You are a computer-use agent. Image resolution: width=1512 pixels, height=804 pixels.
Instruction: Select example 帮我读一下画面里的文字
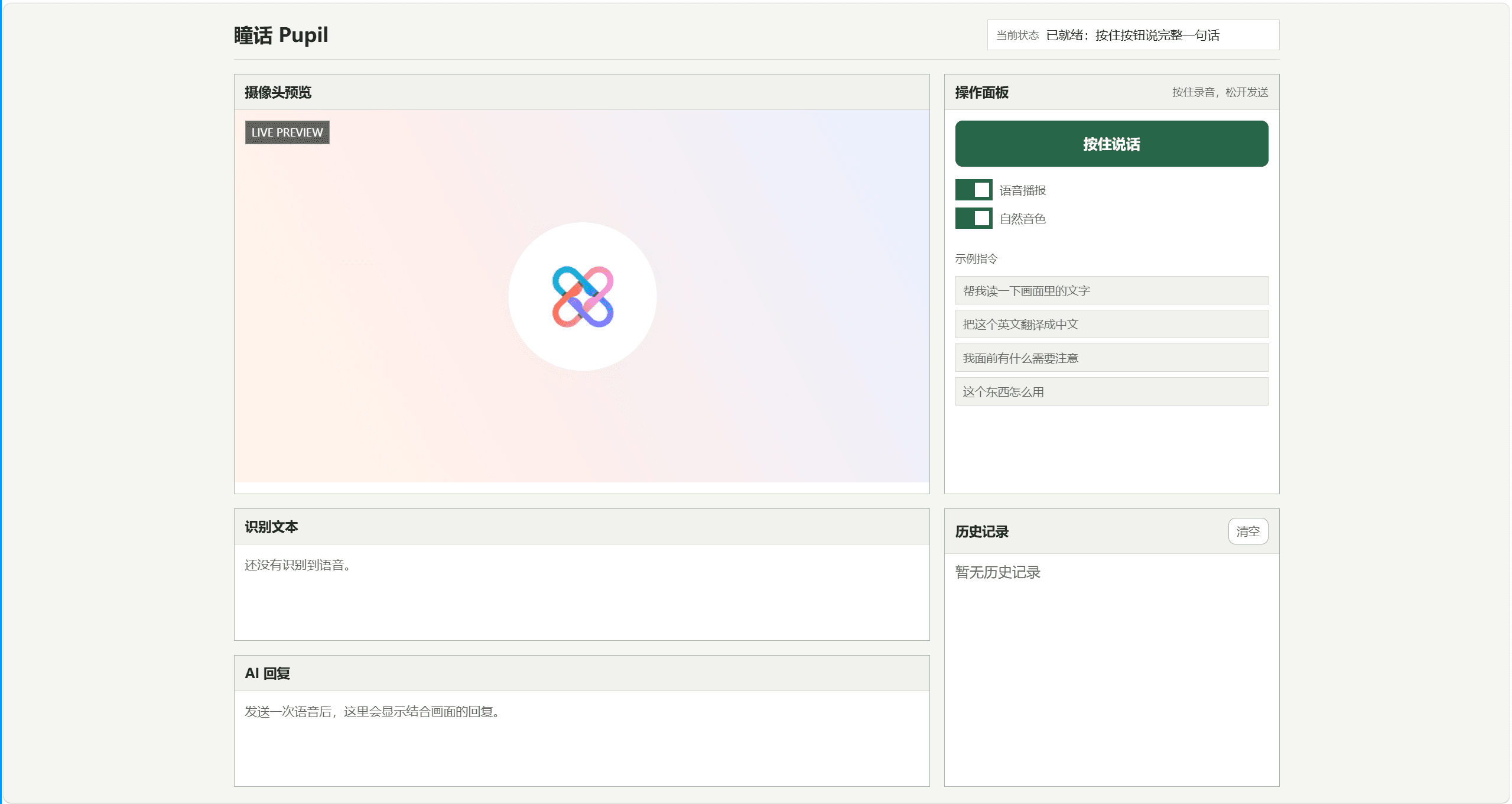tap(1111, 290)
